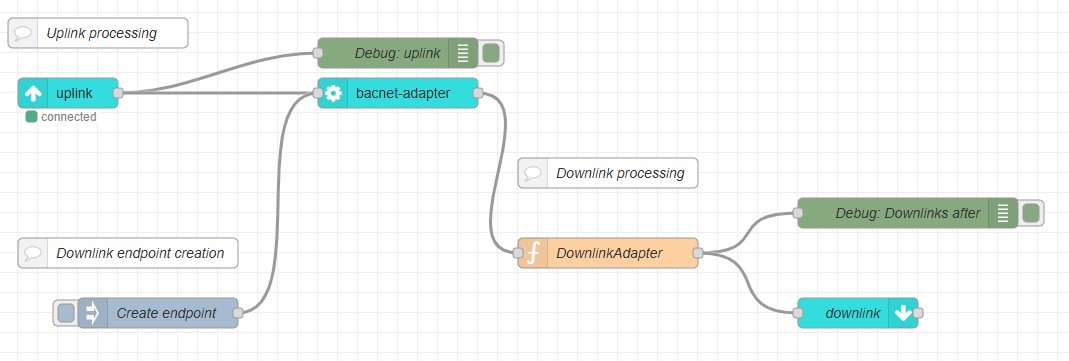Select the wire from DownlinkAdapter to Debug: Downlinks after
Screen dimensions: 1069x361
pos(748,234)
